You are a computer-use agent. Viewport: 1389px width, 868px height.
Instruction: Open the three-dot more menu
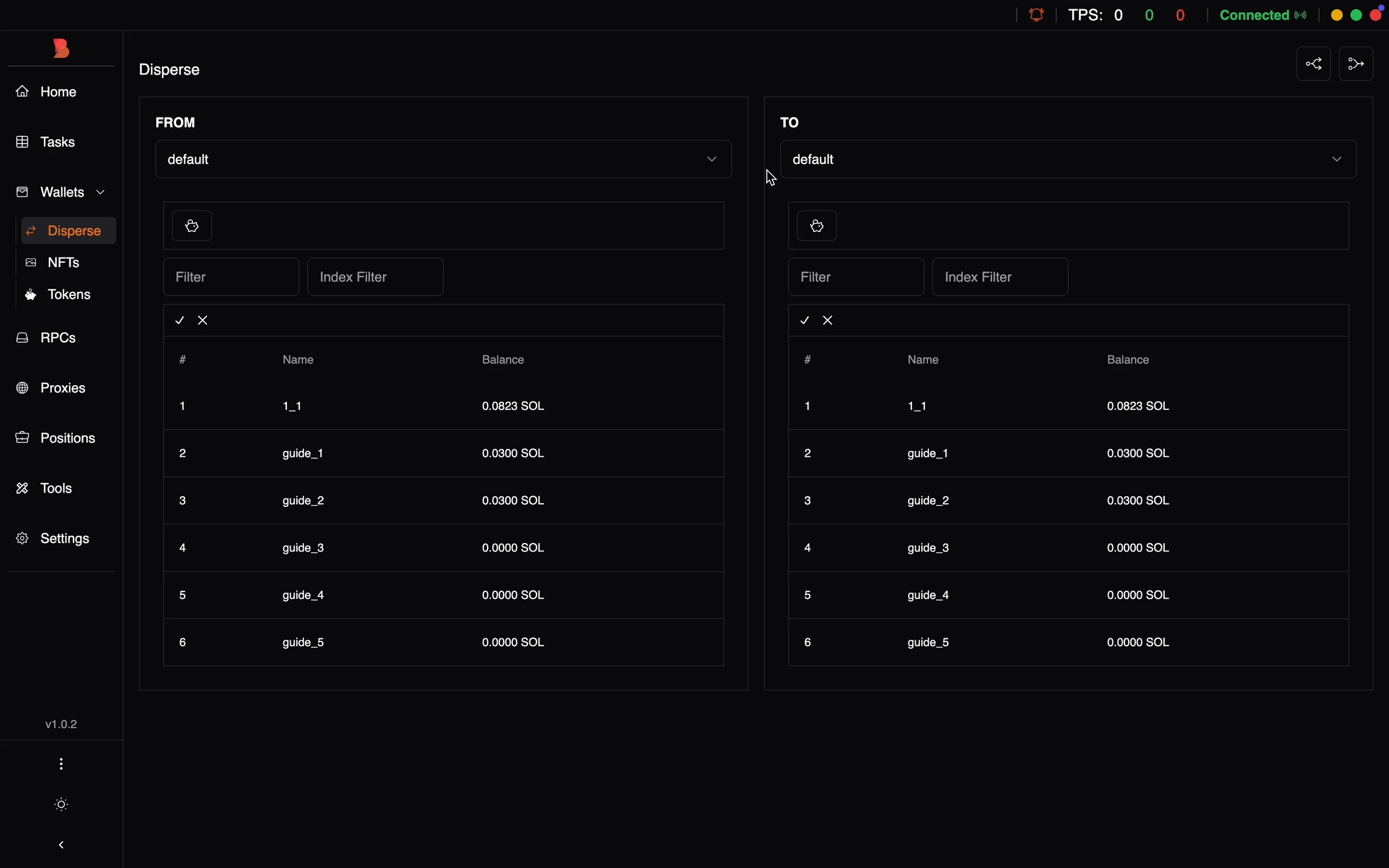coord(61,764)
